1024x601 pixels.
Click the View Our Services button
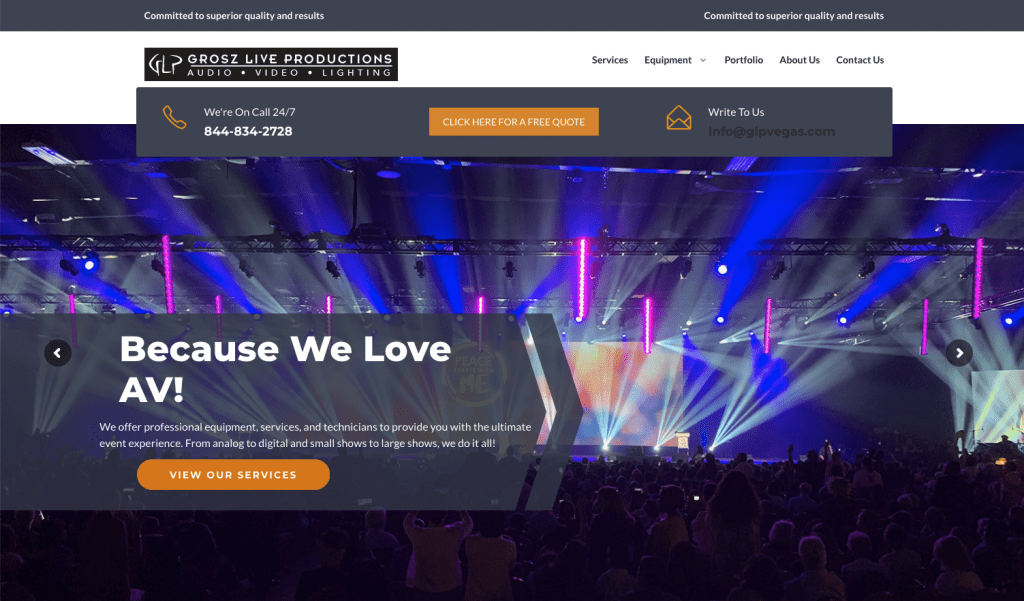(x=233, y=474)
